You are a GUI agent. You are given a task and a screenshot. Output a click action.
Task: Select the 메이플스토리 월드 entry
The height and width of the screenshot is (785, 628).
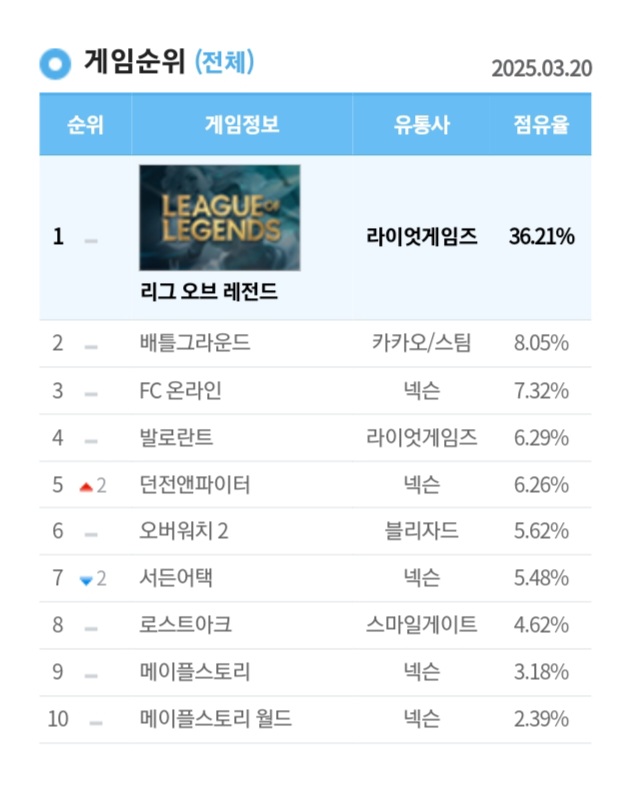pyautogui.click(x=216, y=719)
